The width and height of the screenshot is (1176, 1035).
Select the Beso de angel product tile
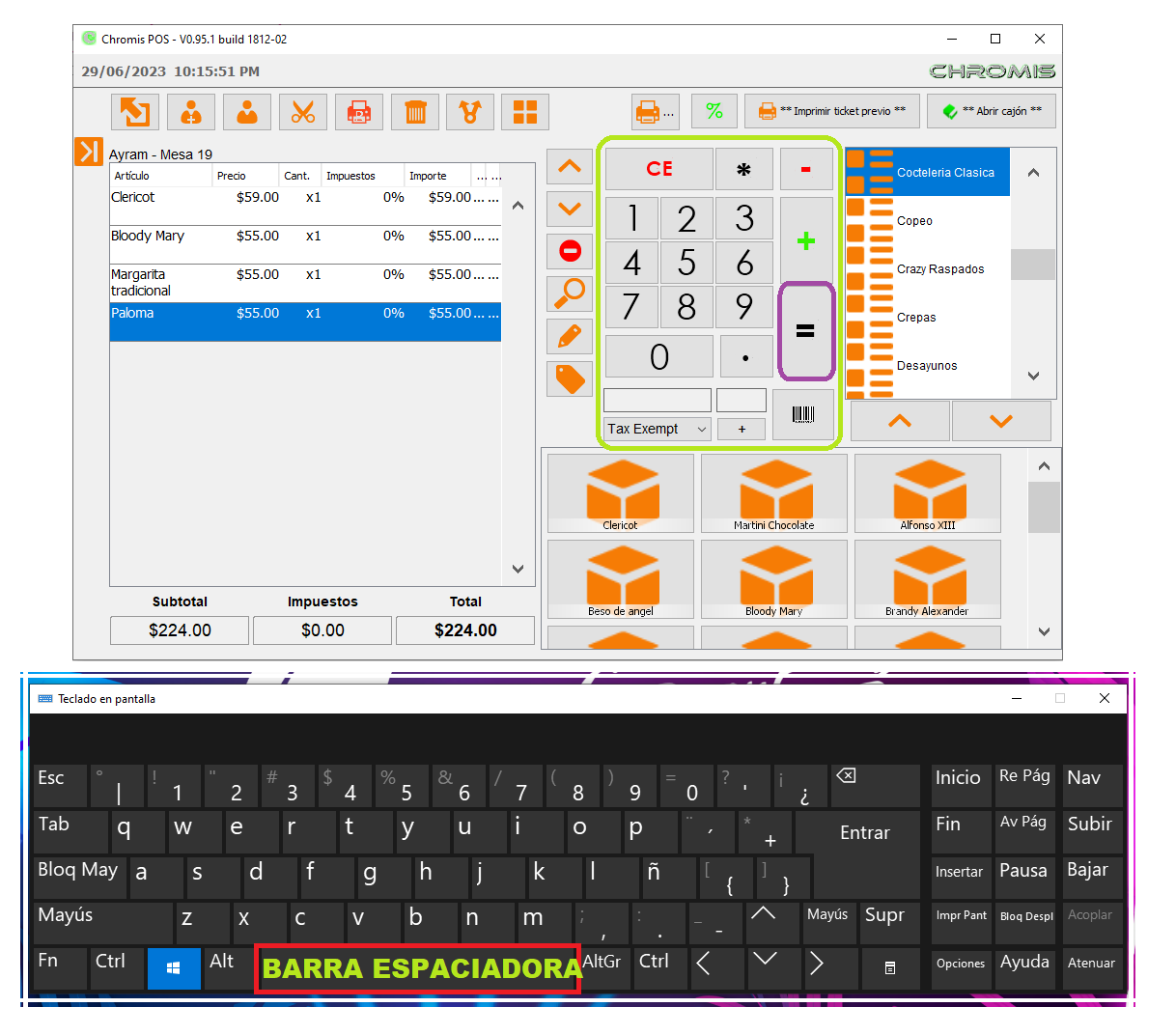point(621,579)
